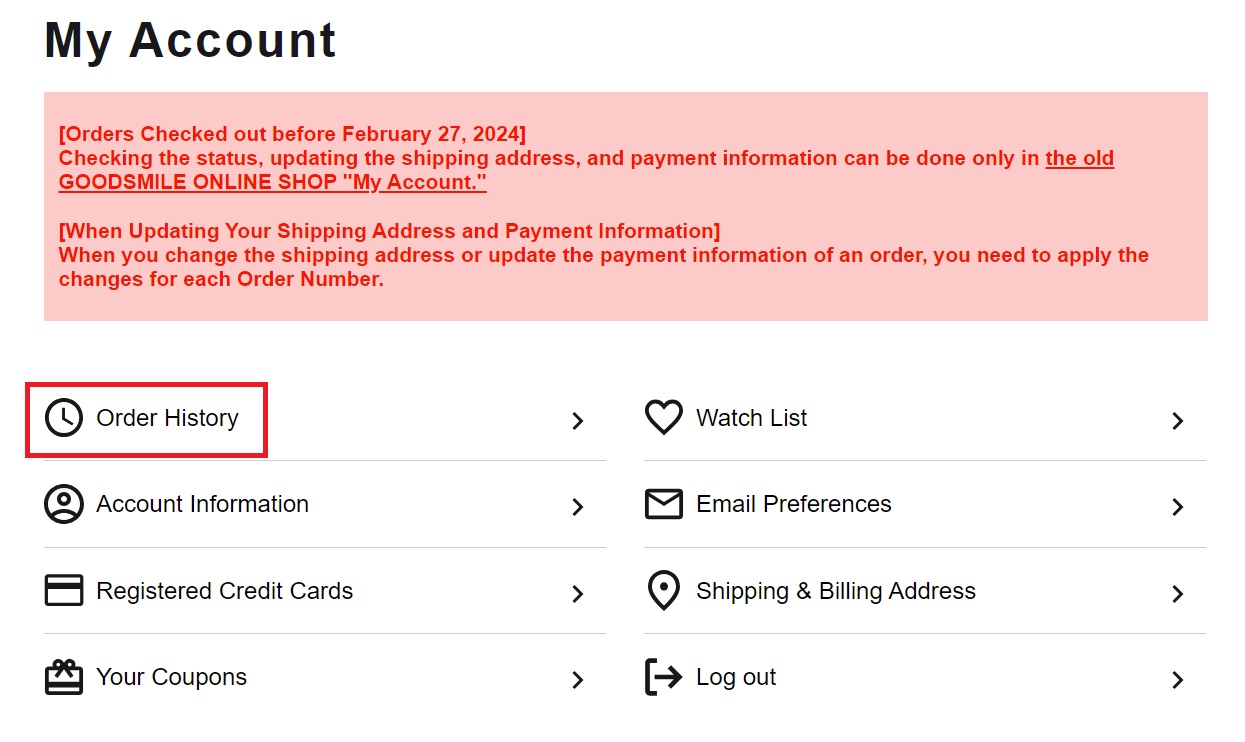Viewport: 1245px width, 742px height.
Task: Click the chevron next to Email Preferences
Action: (1178, 507)
